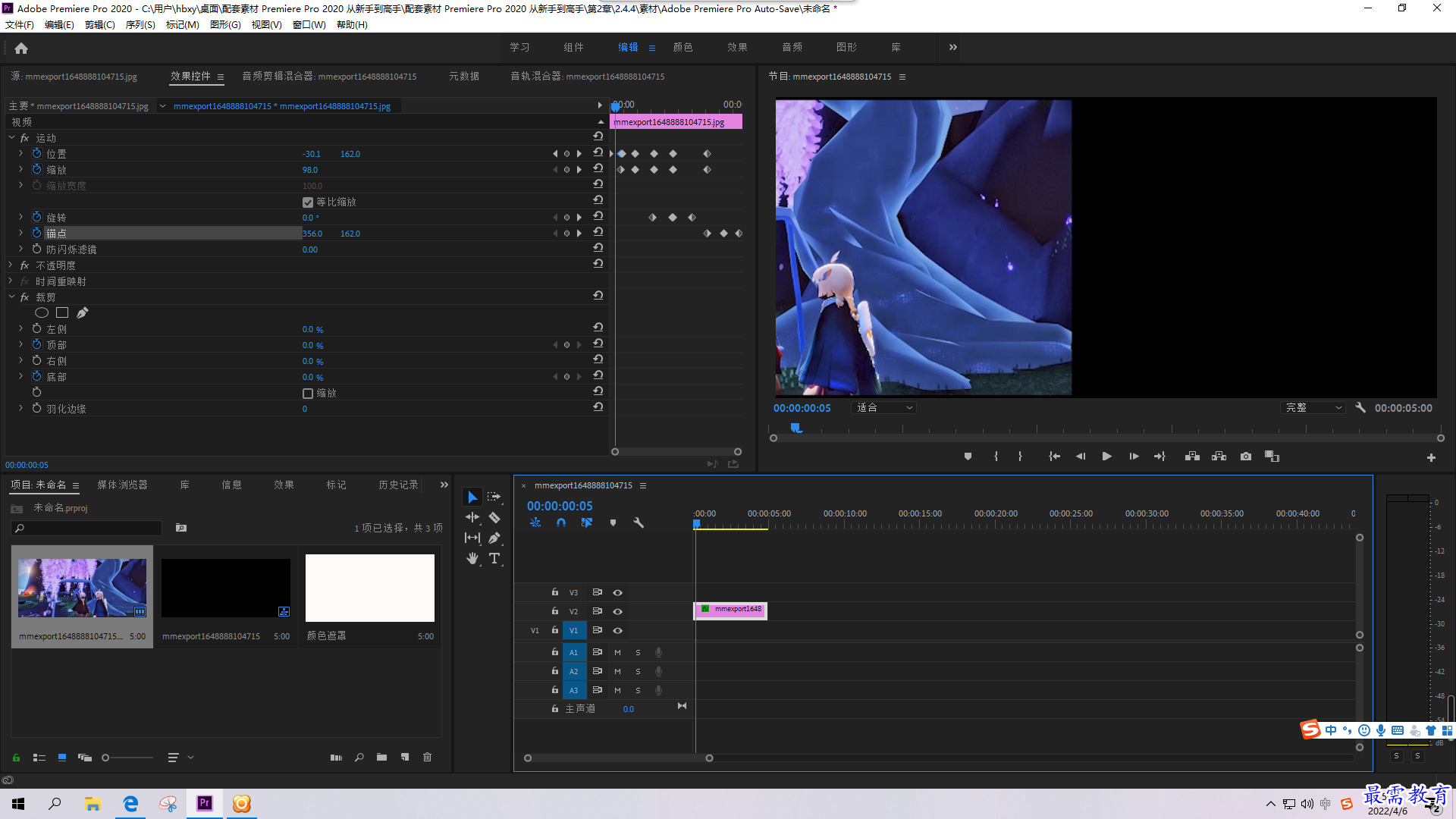The width and height of the screenshot is (1456, 819).
Task: Open the 历史记录 tab
Action: point(398,485)
